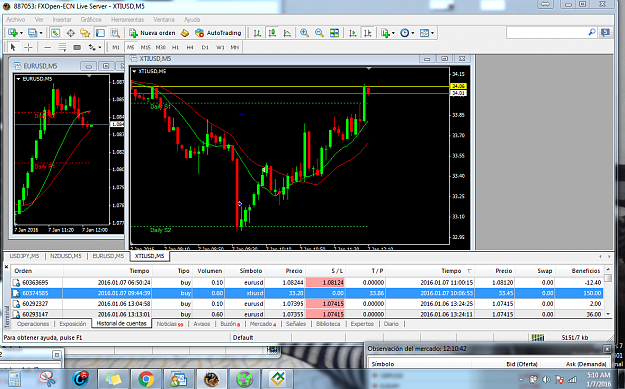Select the Fibonacci retracement tool
This screenshot has width=625, height=389.
tap(62, 47)
